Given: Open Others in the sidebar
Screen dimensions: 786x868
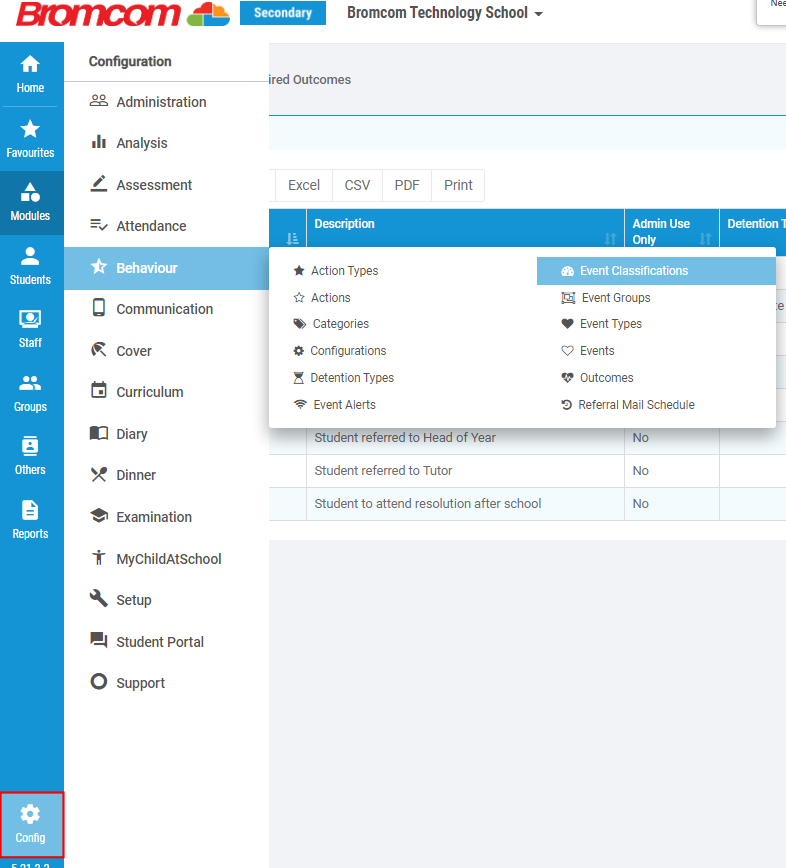Looking at the screenshot, I should pyautogui.click(x=30, y=457).
